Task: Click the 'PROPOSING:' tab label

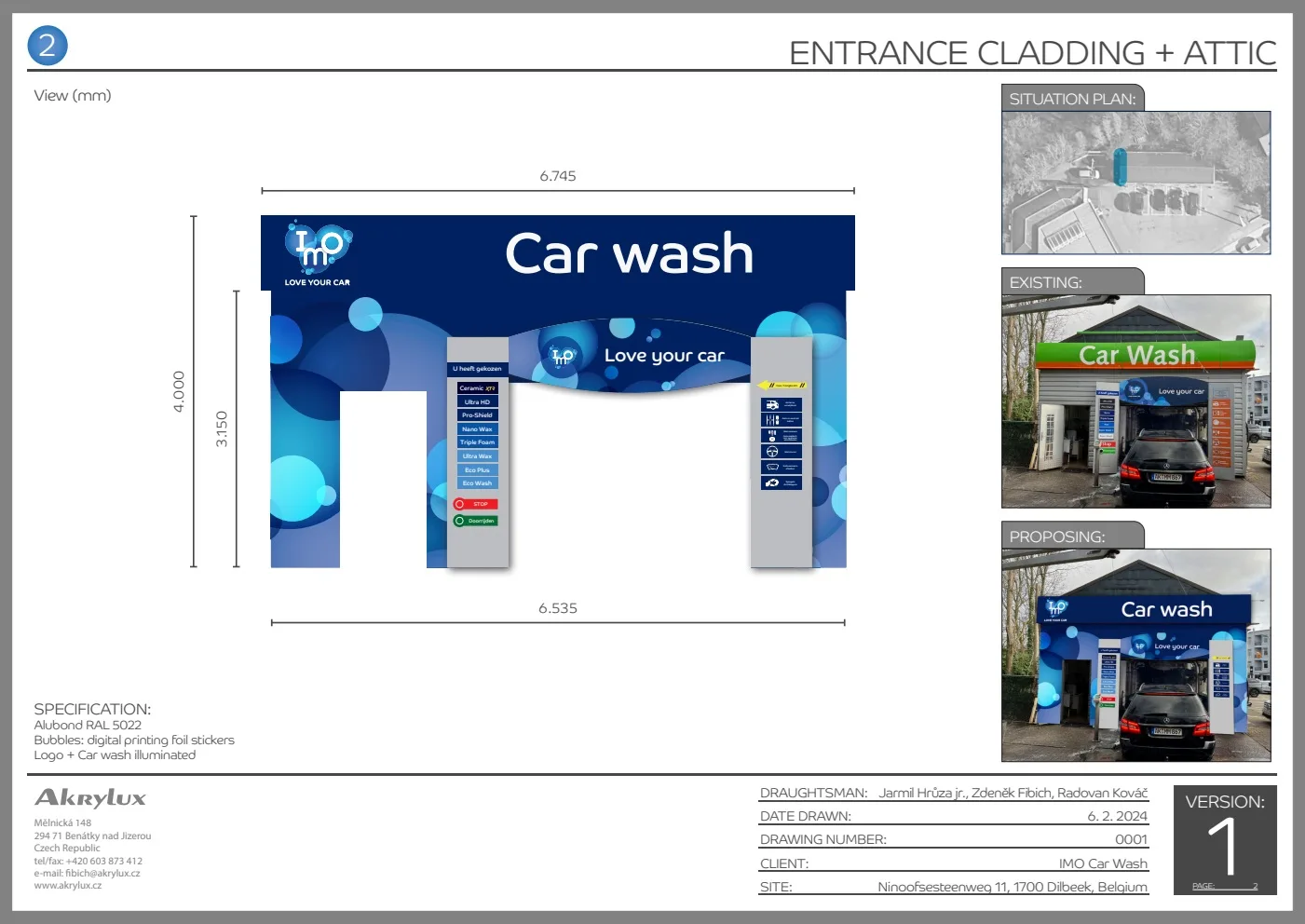Action: coord(1056,537)
